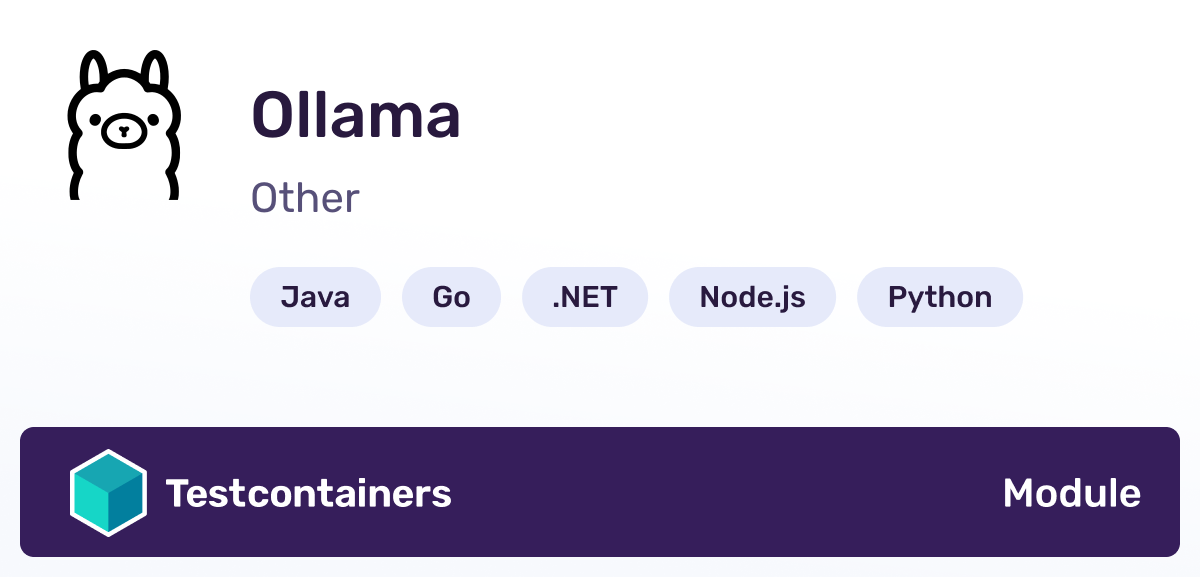Click the empty middle of the purple banner
1200x577 pixels.
click(725, 493)
